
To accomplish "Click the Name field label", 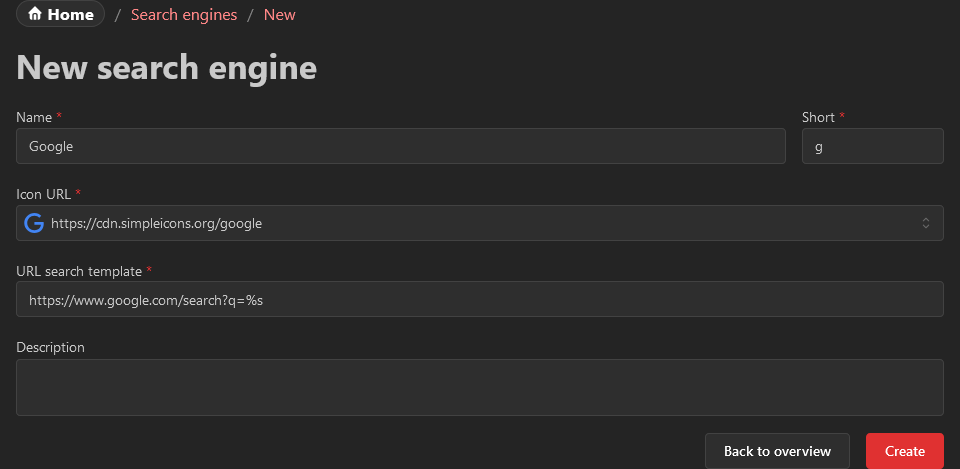I will click(x=35, y=117).
